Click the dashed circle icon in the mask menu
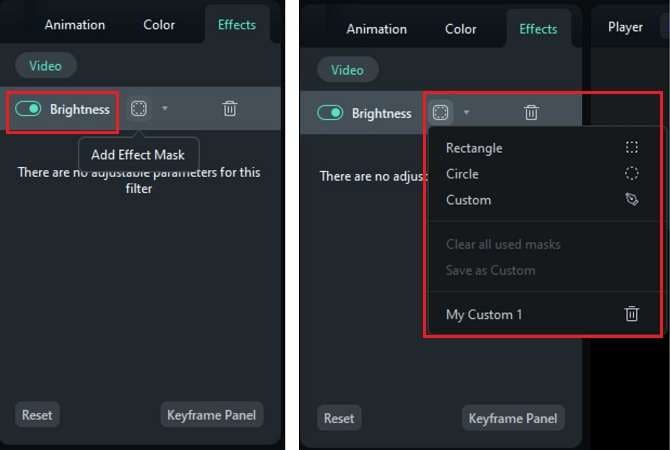 tap(632, 174)
